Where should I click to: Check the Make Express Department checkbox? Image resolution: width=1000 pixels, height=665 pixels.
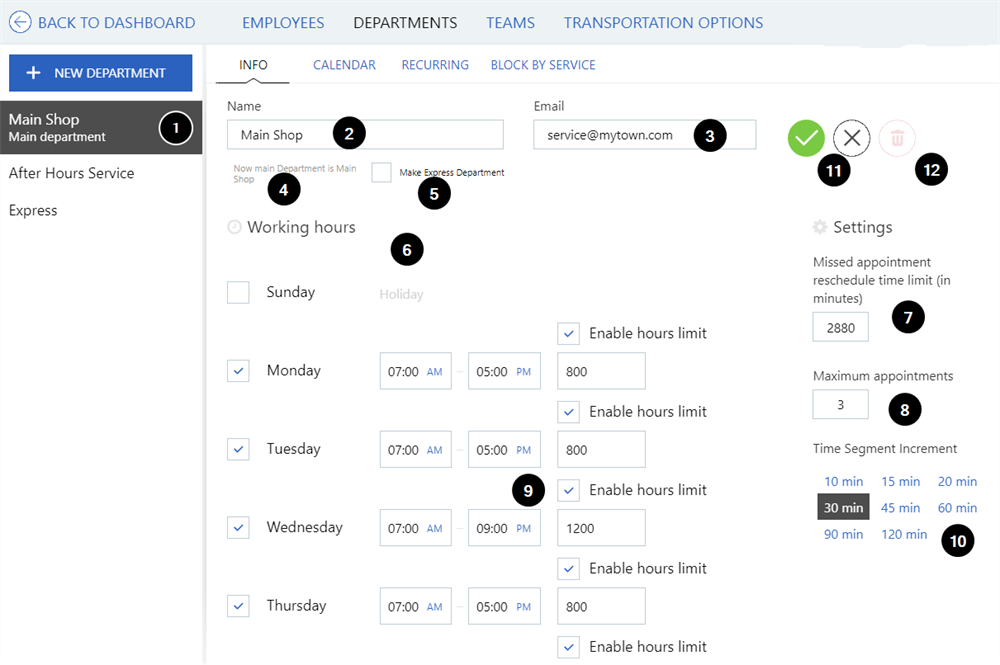pyautogui.click(x=380, y=172)
